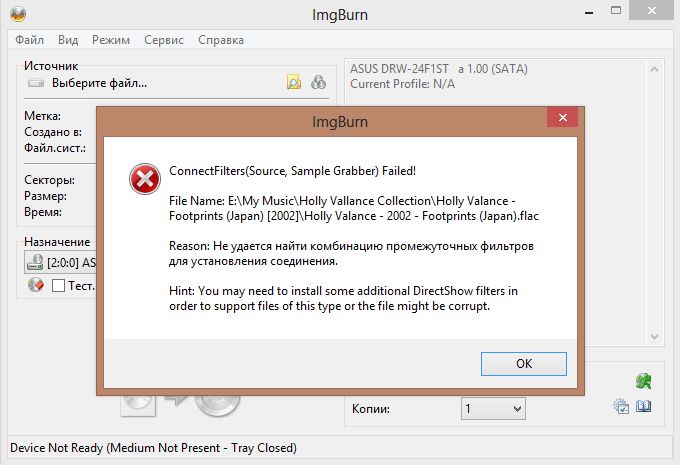This screenshot has height=465, width=680.
Task: Expand the destination drive combo box
Action: tap(60, 262)
